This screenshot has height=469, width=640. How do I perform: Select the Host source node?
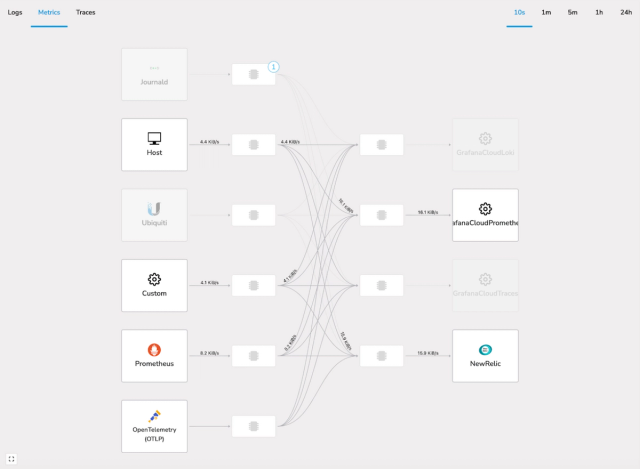[x=154, y=144]
